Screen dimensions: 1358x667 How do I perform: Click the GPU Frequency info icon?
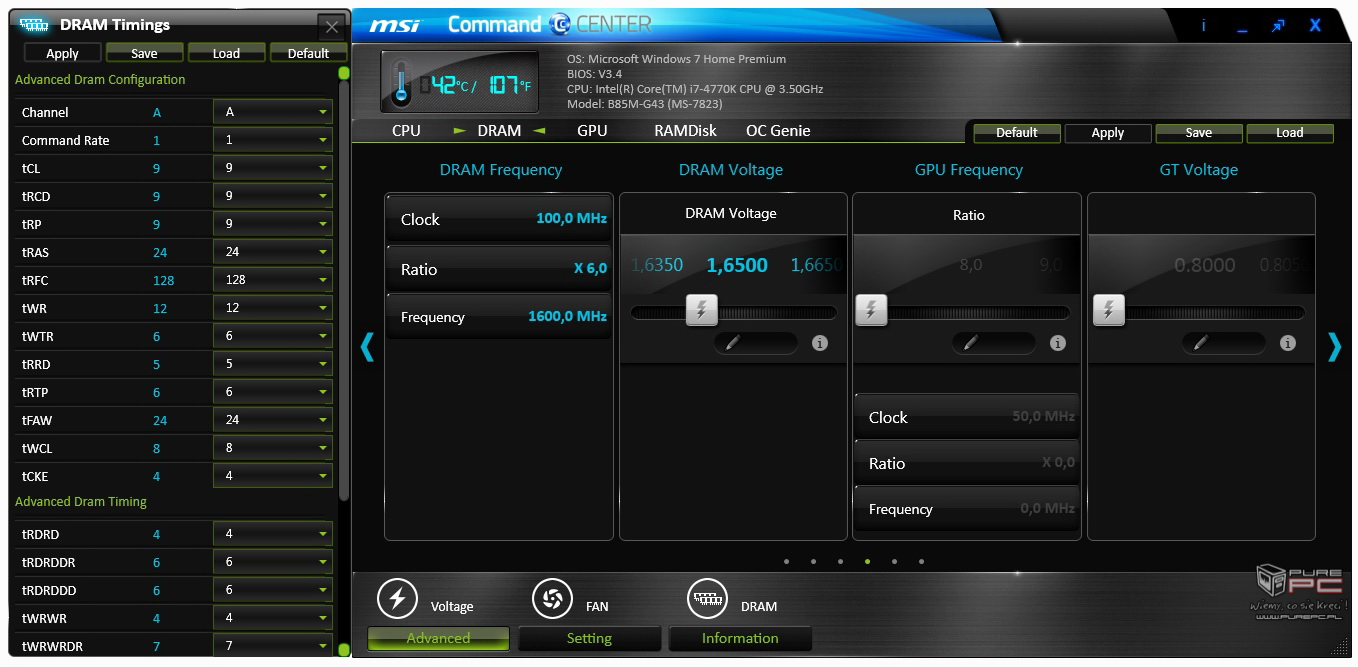point(1058,343)
